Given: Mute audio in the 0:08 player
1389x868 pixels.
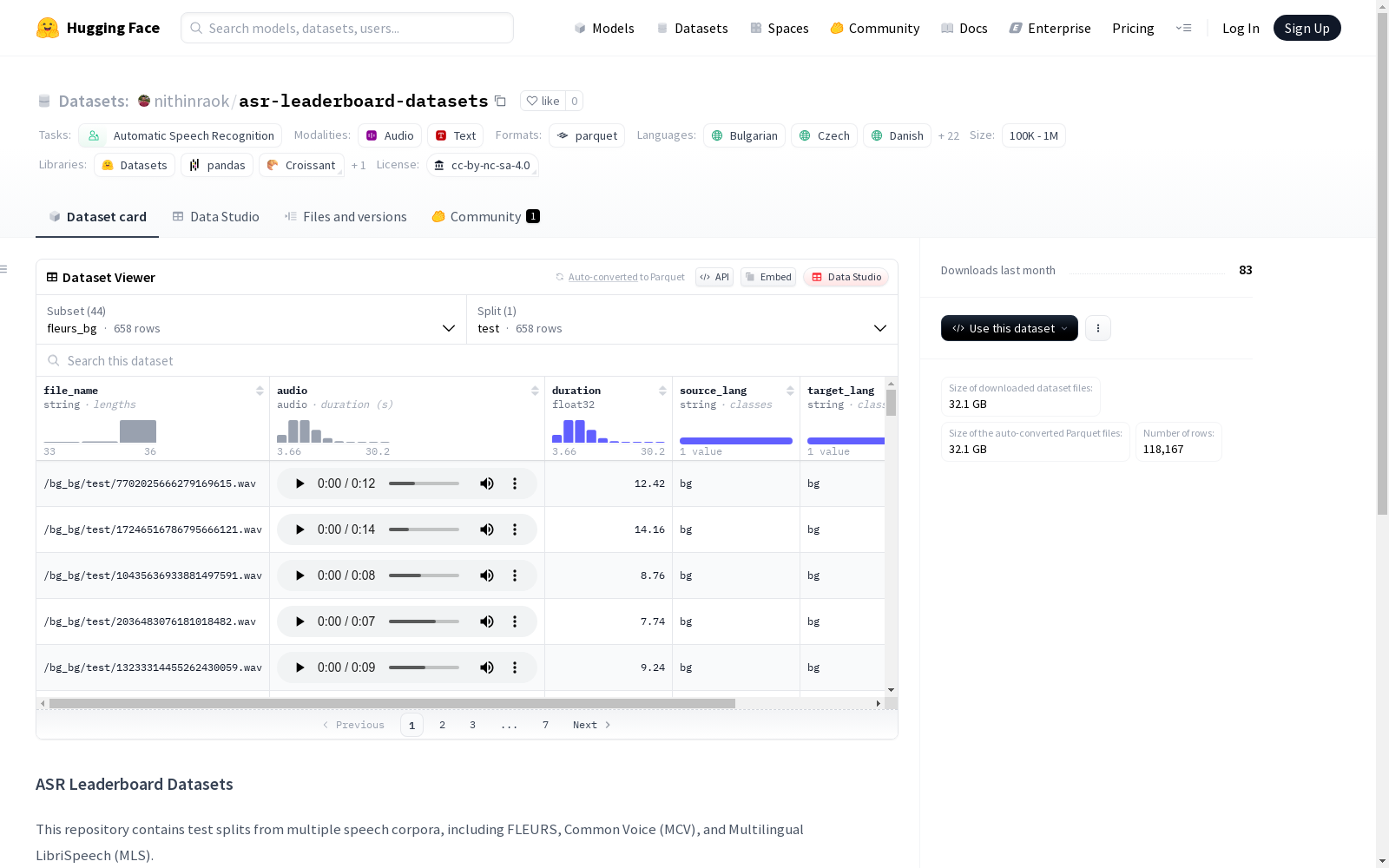Looking at the screenshot, I should pos(487,575).
